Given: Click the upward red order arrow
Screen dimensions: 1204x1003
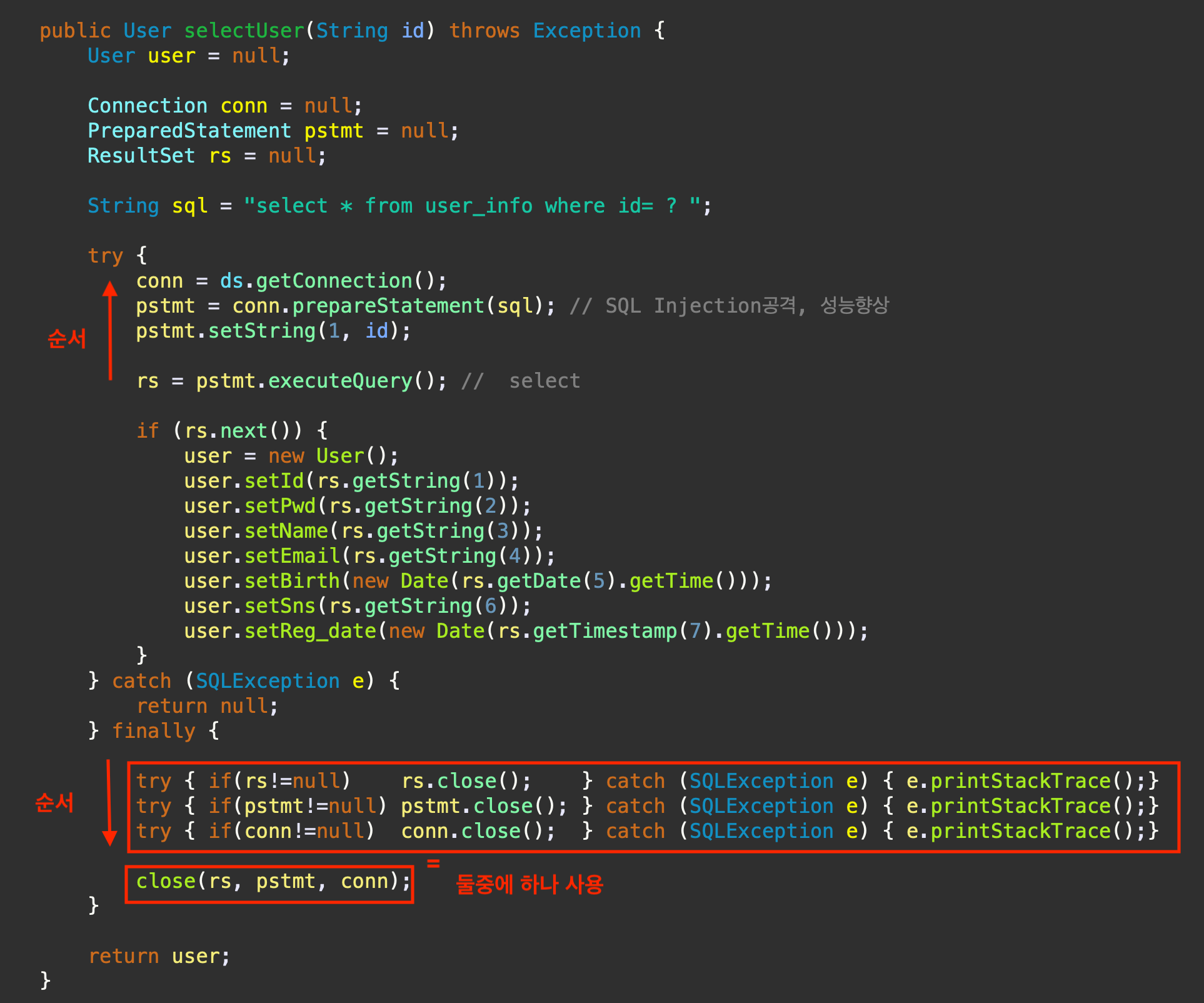Looking at the screenshot, I should pos(110,330).
